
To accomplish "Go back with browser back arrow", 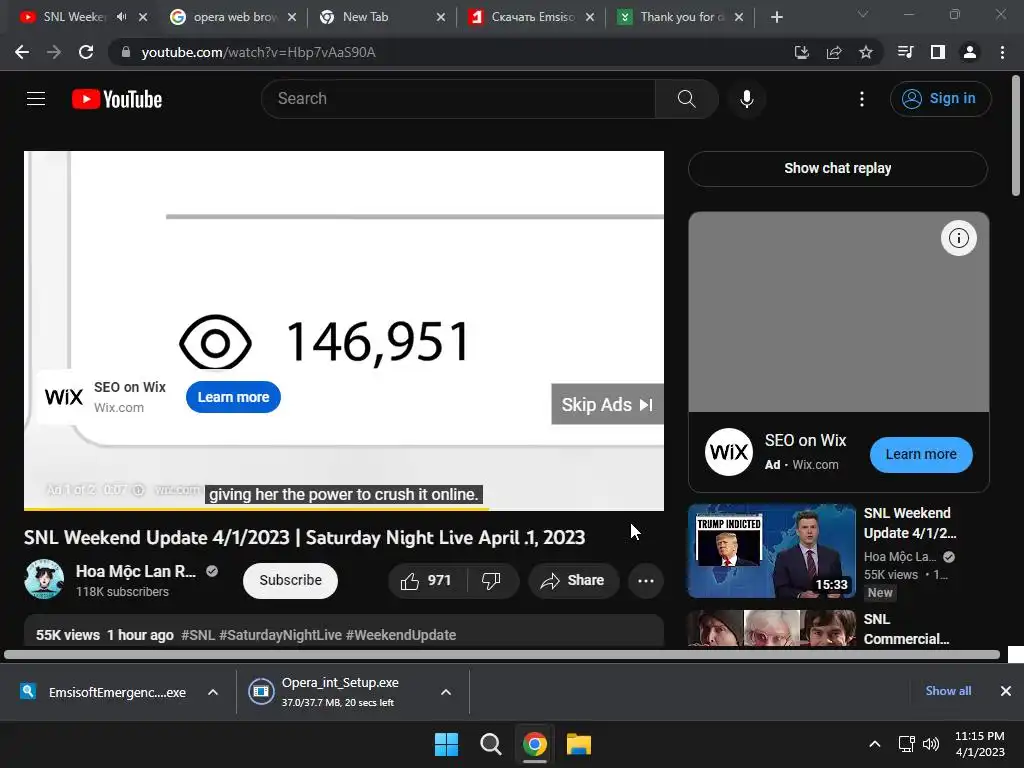I will 22,52.
